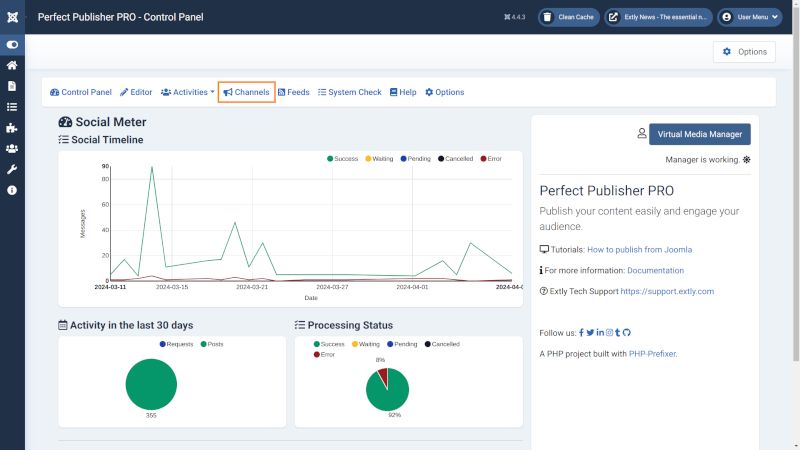Open Extly News site link button
Image resolution: width=800 pixels, height=450 pixels.
(658, 17)
